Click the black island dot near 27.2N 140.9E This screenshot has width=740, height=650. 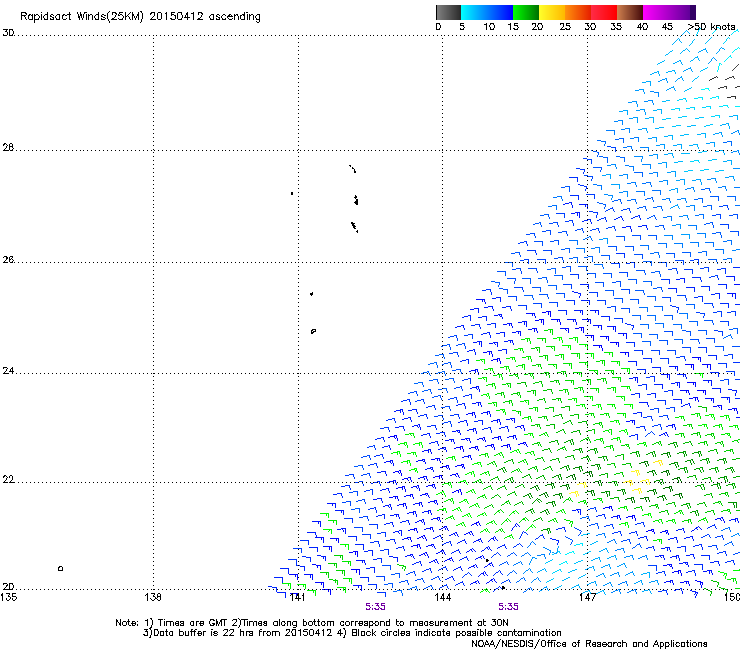coord(292,194)
